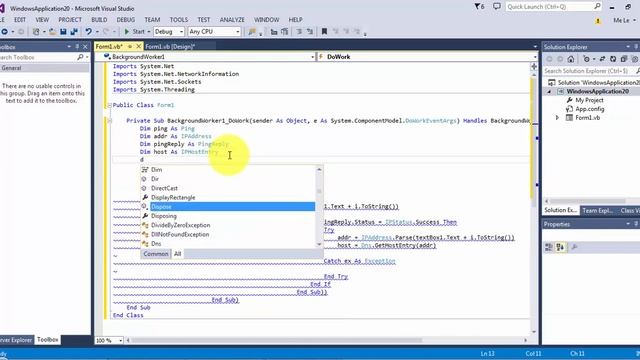
Task: Select DirectCast in the IntelliSense list
Action: [164, 188]
